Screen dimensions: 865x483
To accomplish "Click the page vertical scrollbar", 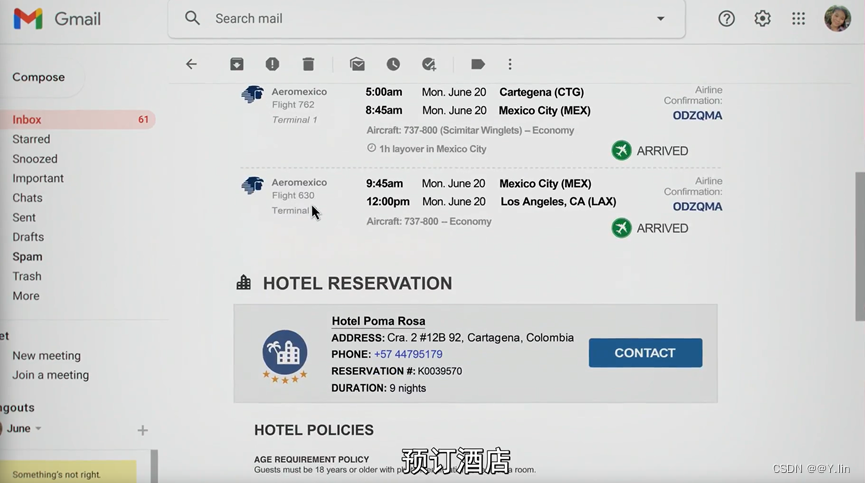I will click(x=859, y=246).
